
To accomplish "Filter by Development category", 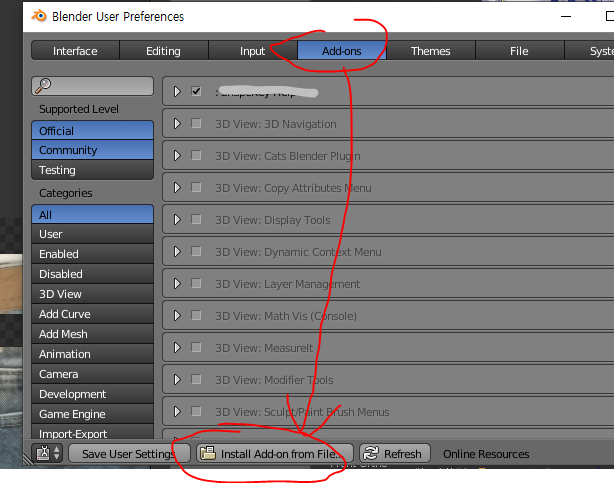I will pos(92,394).
